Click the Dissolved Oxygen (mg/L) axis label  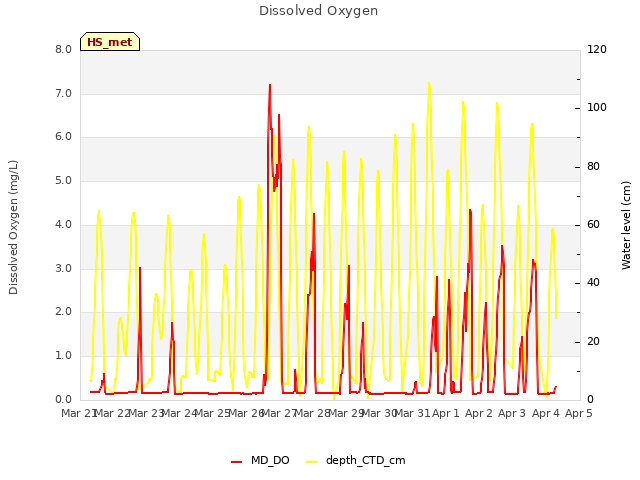[13, 227]
